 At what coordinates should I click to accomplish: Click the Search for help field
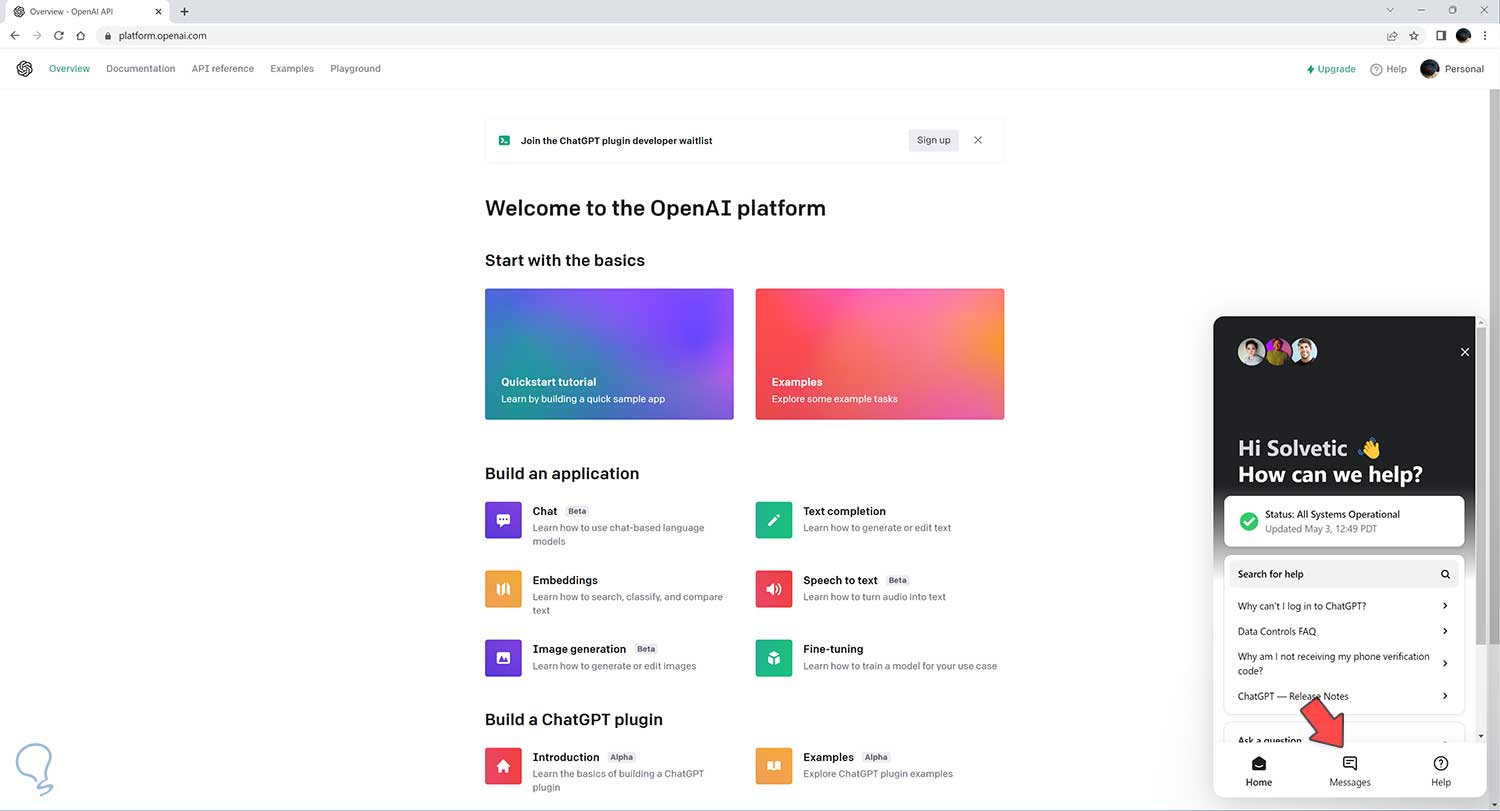tap(1344, 574)
